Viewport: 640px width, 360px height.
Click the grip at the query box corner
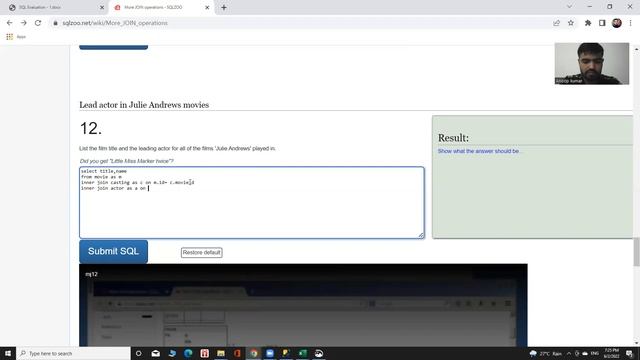click(x=421, y=235)
